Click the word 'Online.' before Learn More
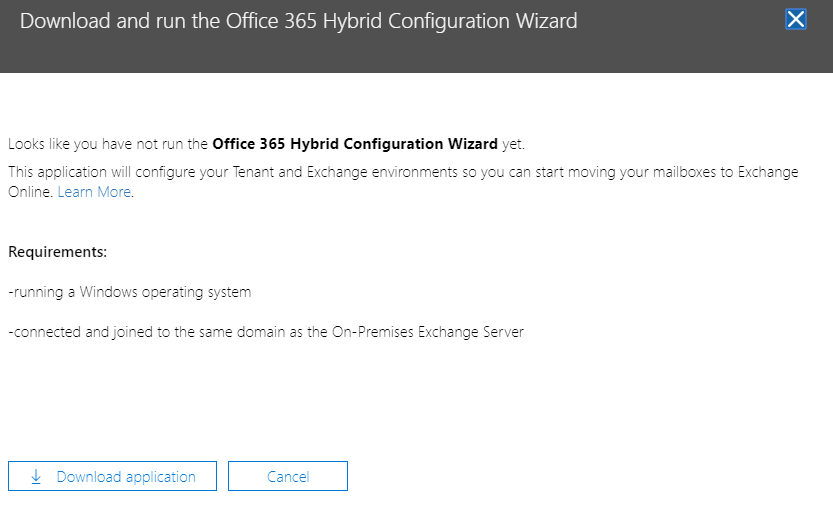Viewport: 833px width, 506px height. [x=30, y=192]
